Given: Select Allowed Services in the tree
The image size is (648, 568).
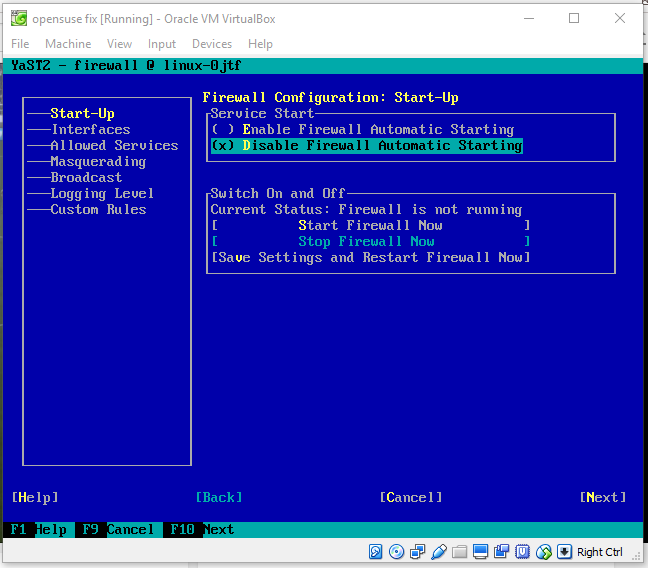Looking at the screenshot, I should coord(114,146).
